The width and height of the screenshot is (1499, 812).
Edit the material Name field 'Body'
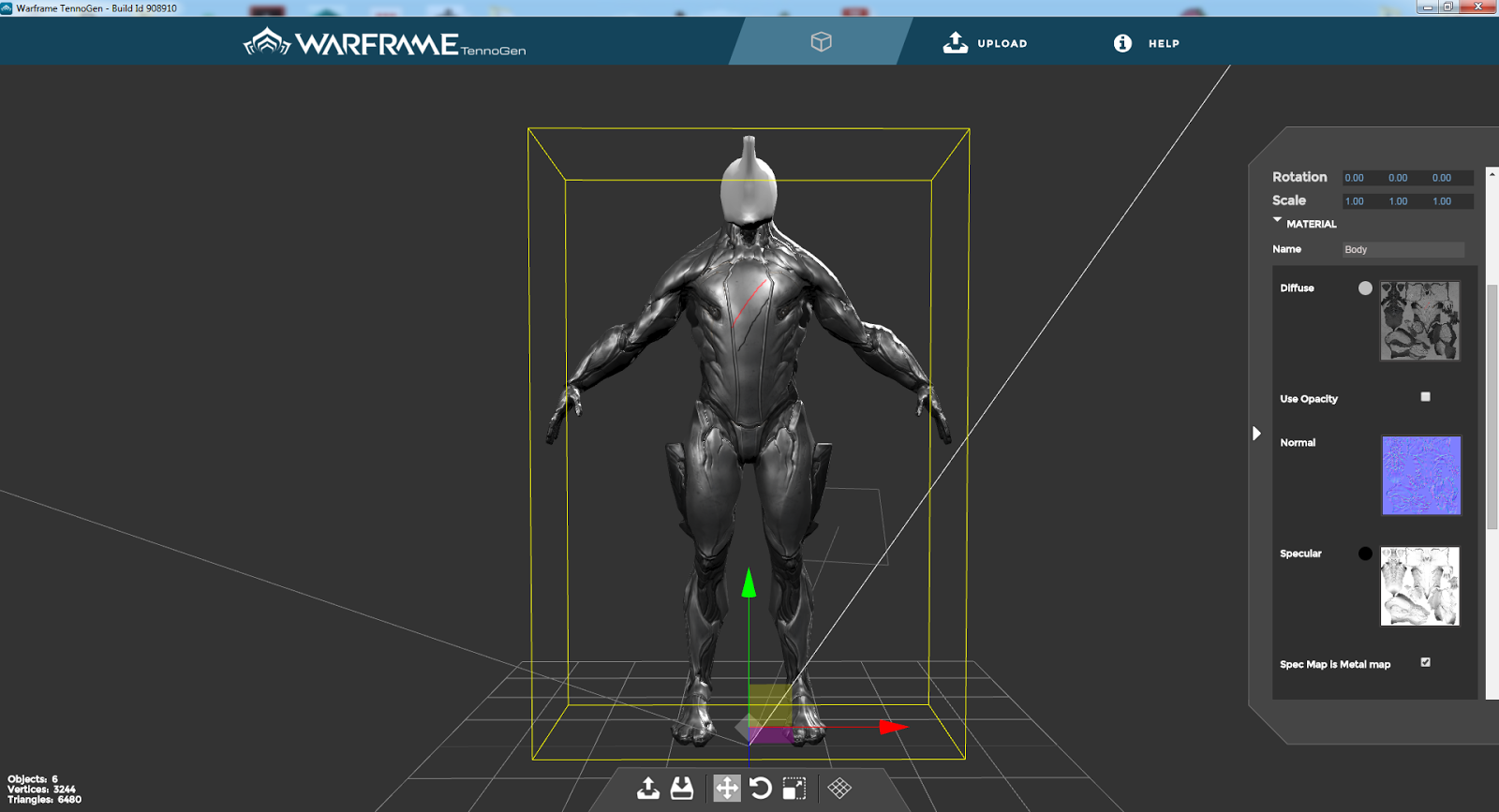tap(1403, 249)
